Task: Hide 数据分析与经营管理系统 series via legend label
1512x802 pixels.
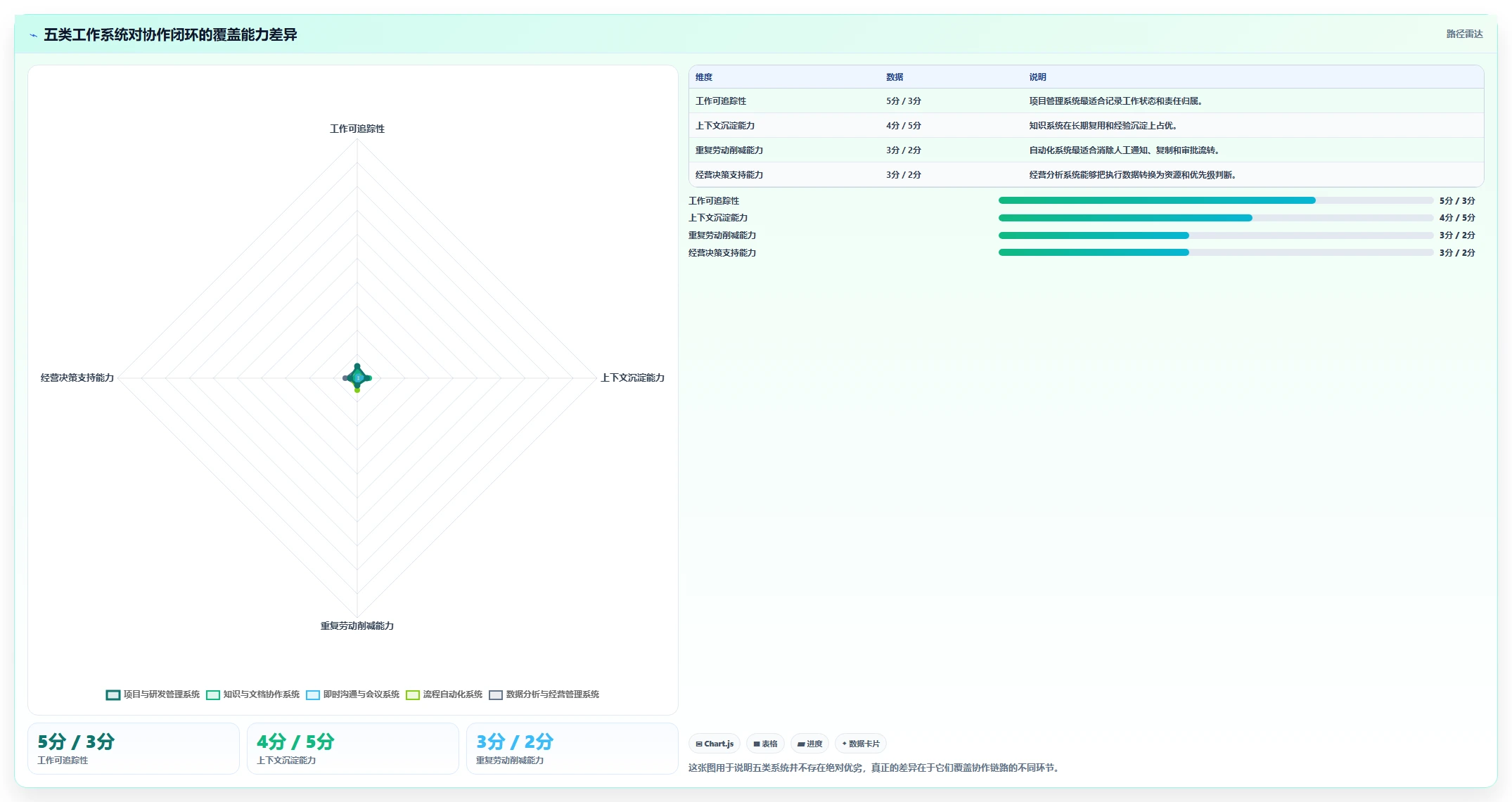Action: [x=552, y=694]
